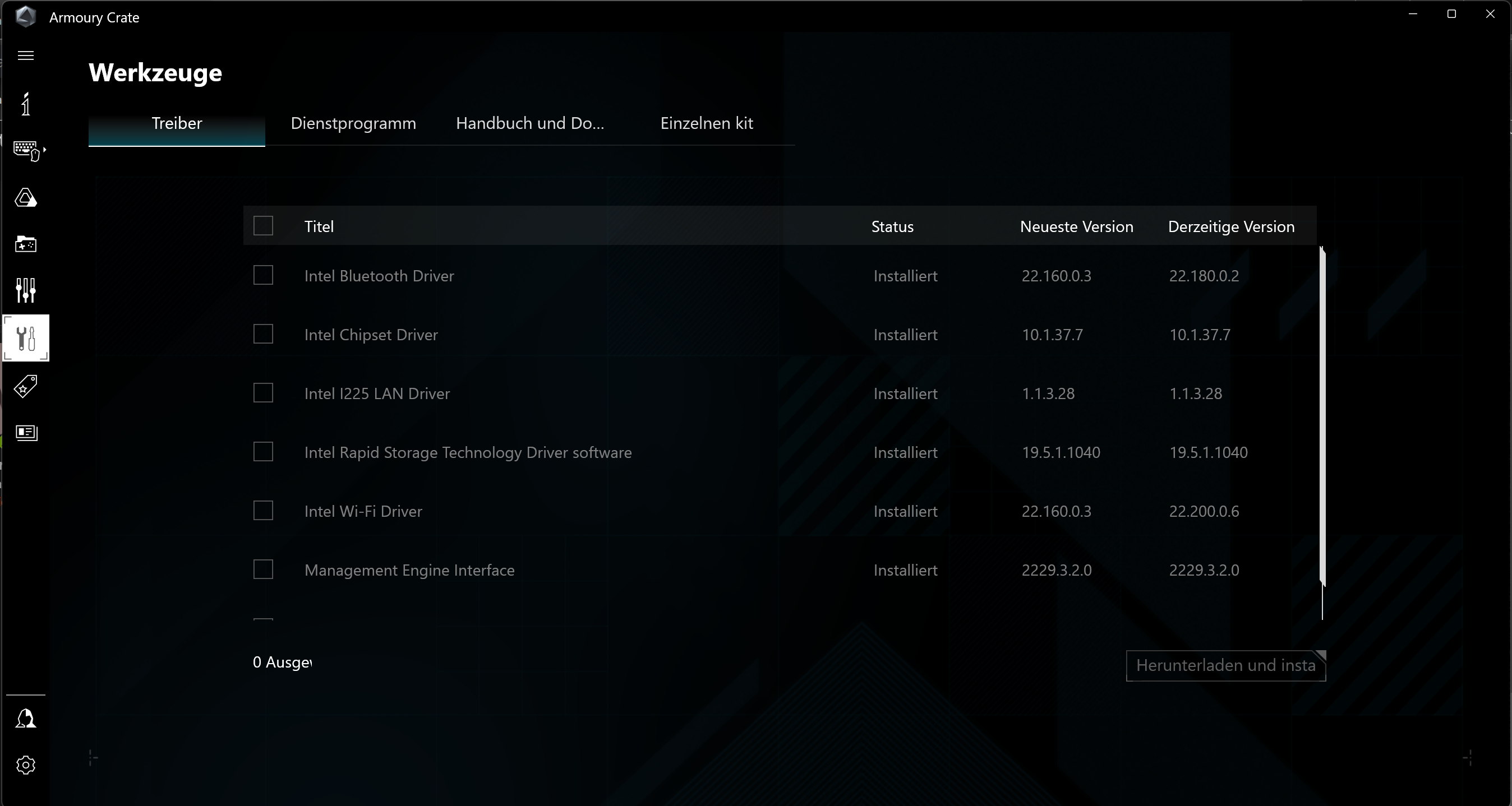Click the Herunterladen und installieren button

tap(1225, 665)
